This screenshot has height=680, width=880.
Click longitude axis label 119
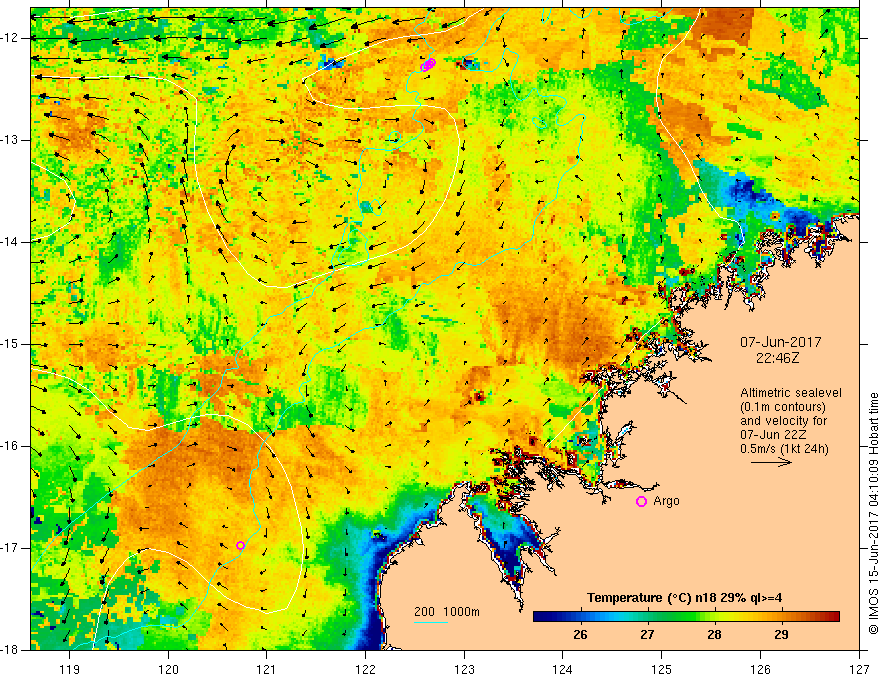(70, 669)
